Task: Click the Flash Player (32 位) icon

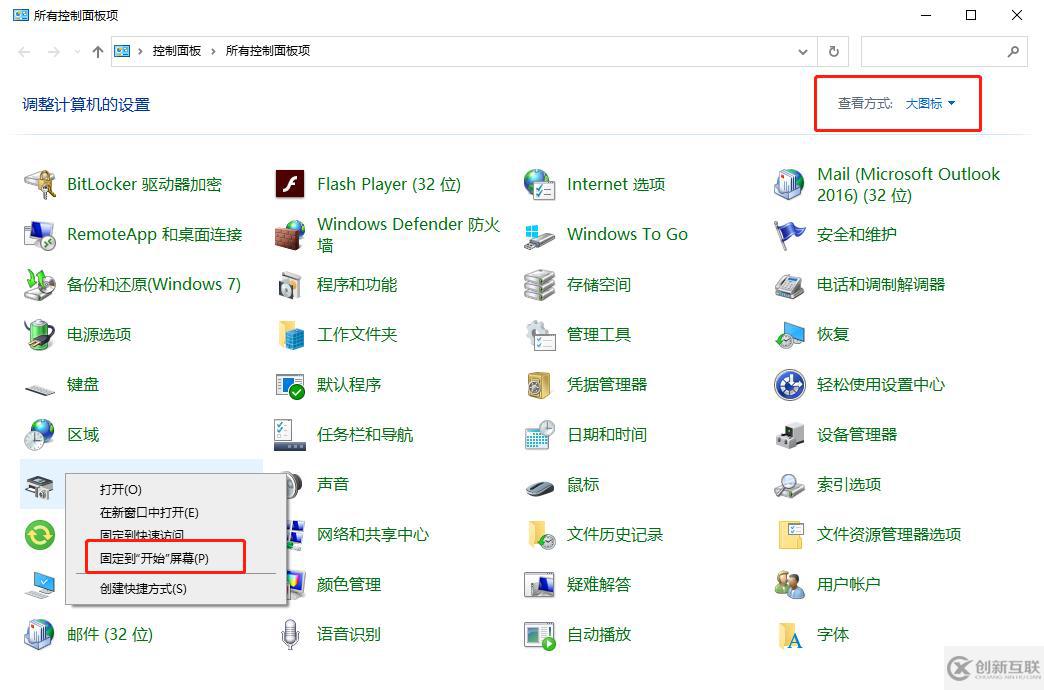Action: (290, 184)
